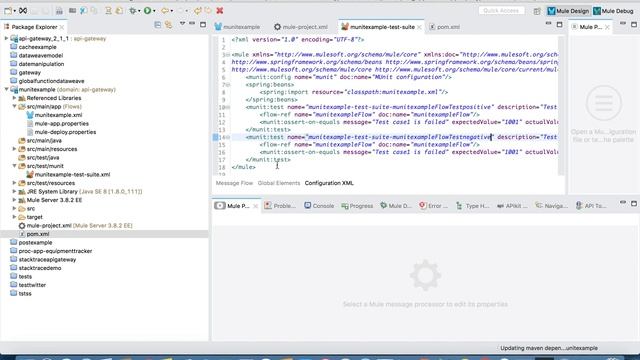Open the APIkit tab

512,206
